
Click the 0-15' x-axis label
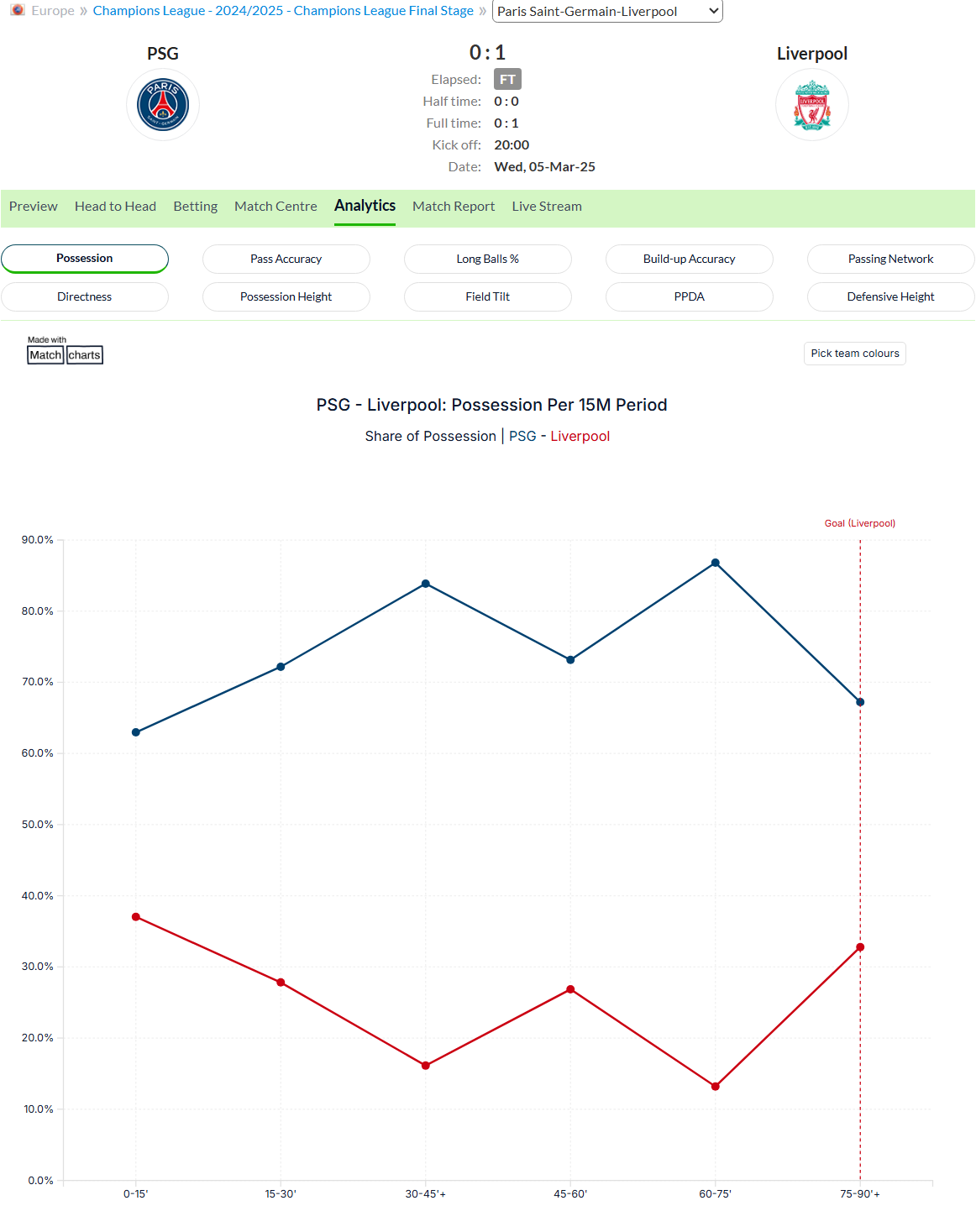tap(136, 1194)
